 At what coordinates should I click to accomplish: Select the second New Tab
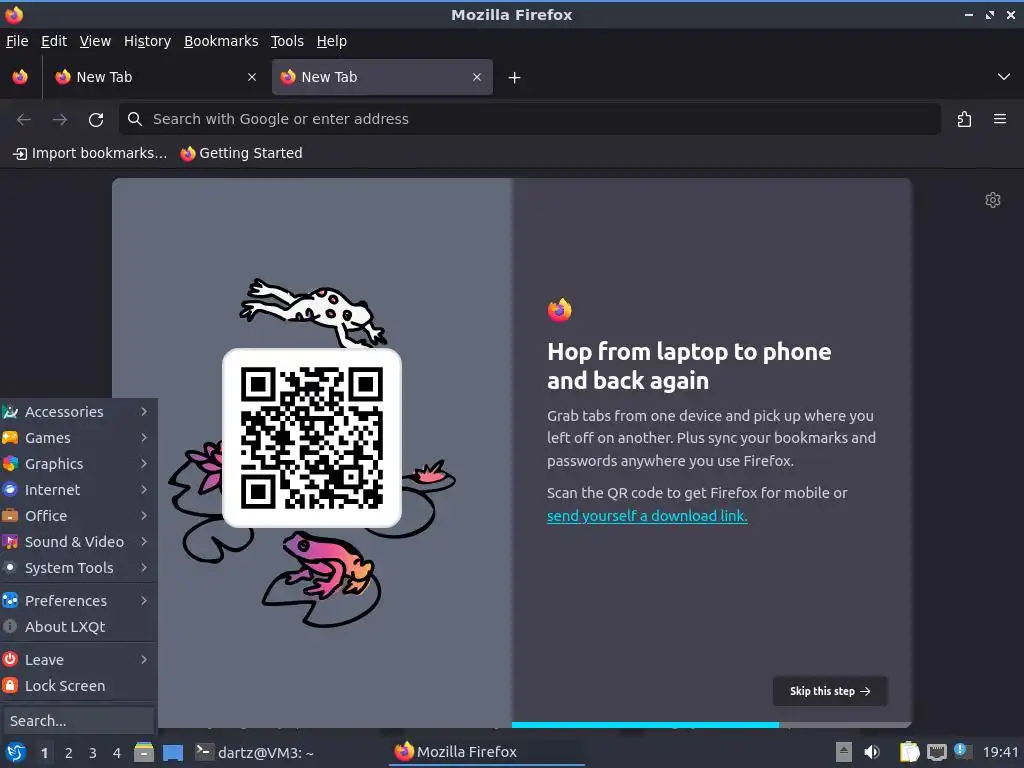[x=382, y=77]
